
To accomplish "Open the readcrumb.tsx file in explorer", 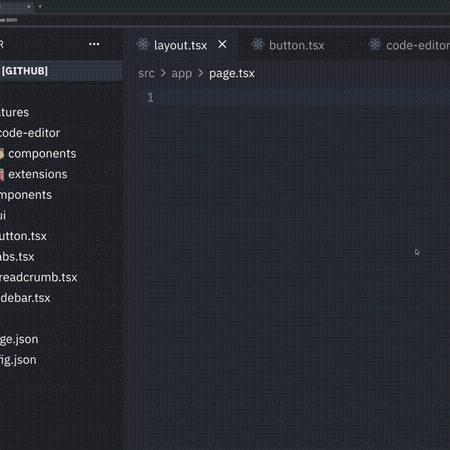I will point(39,277).
